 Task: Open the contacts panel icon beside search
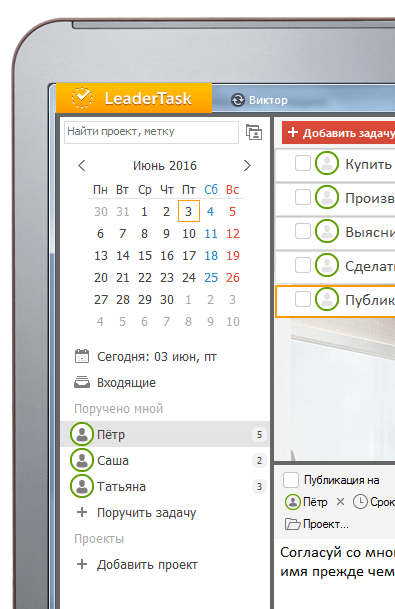pos(254,132)
